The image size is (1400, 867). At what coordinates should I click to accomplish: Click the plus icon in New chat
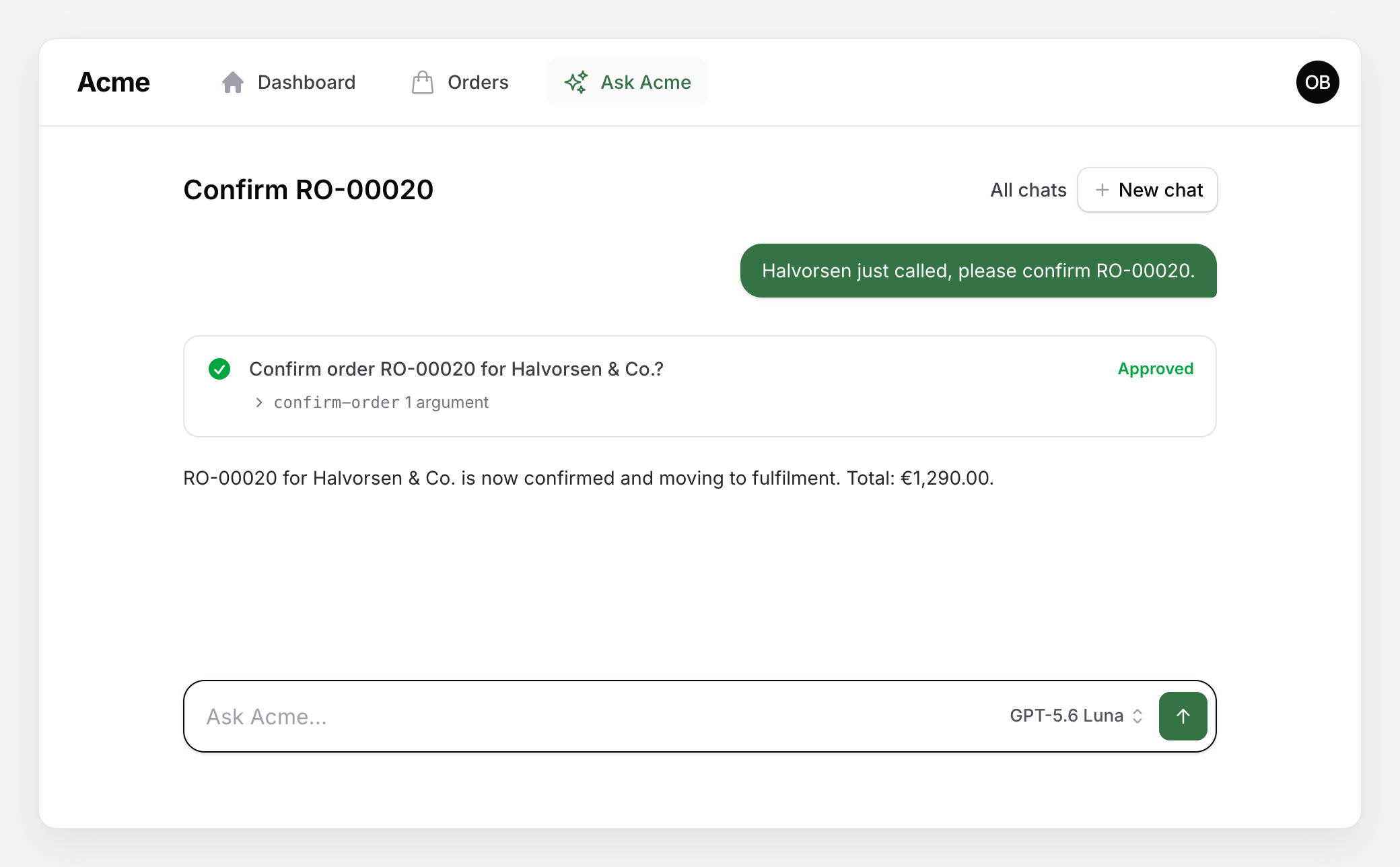tap(1102, 190)
